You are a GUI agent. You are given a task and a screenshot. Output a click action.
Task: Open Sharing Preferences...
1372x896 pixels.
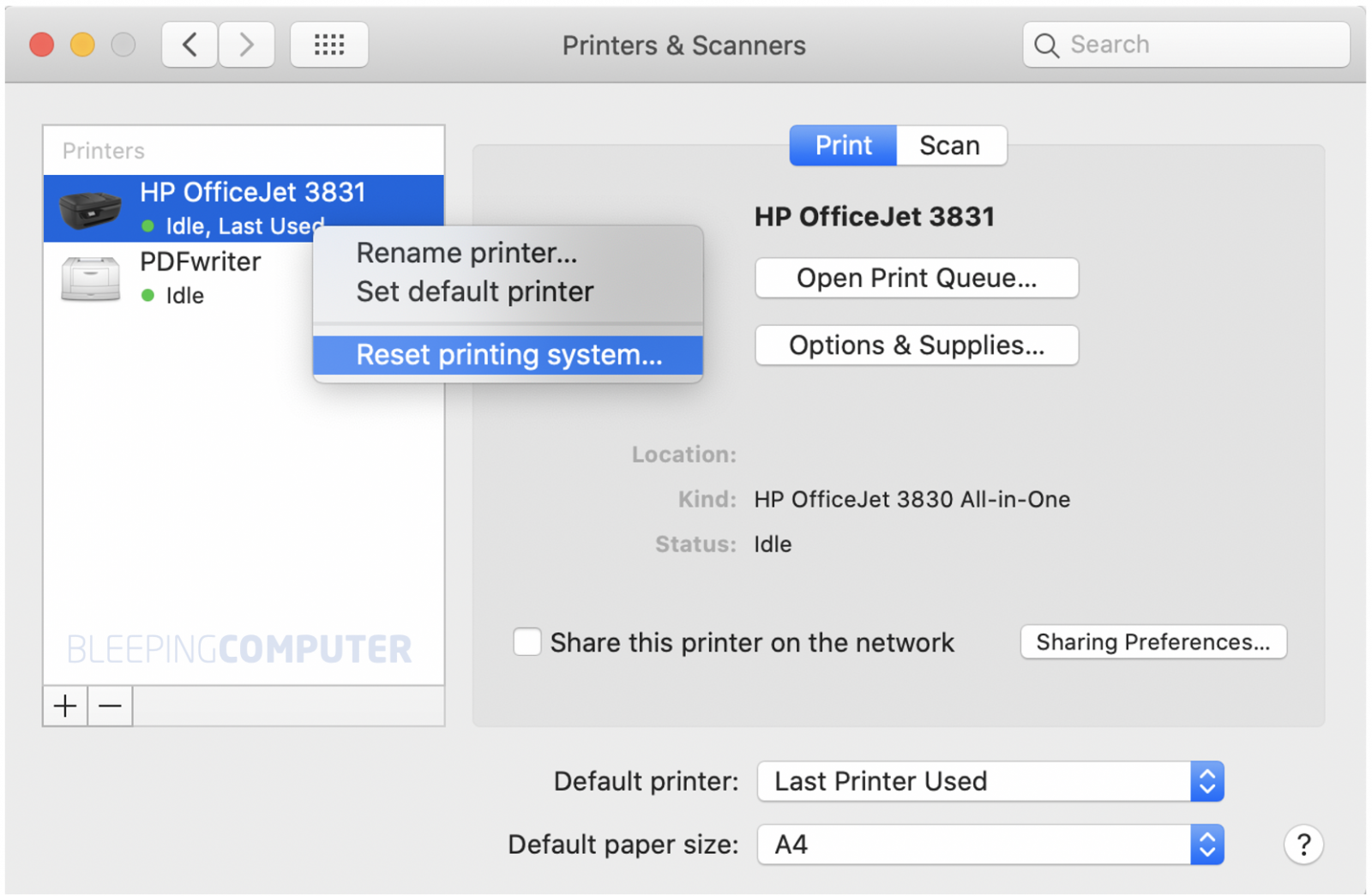click(1153, 641)
